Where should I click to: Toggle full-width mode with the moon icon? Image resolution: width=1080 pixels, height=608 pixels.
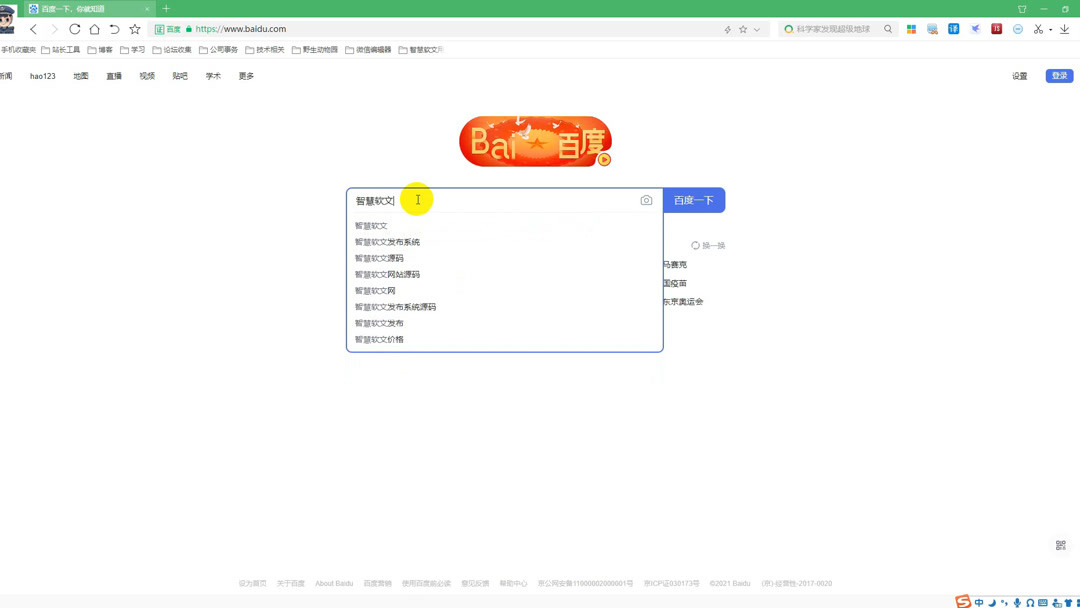(992, 601)
